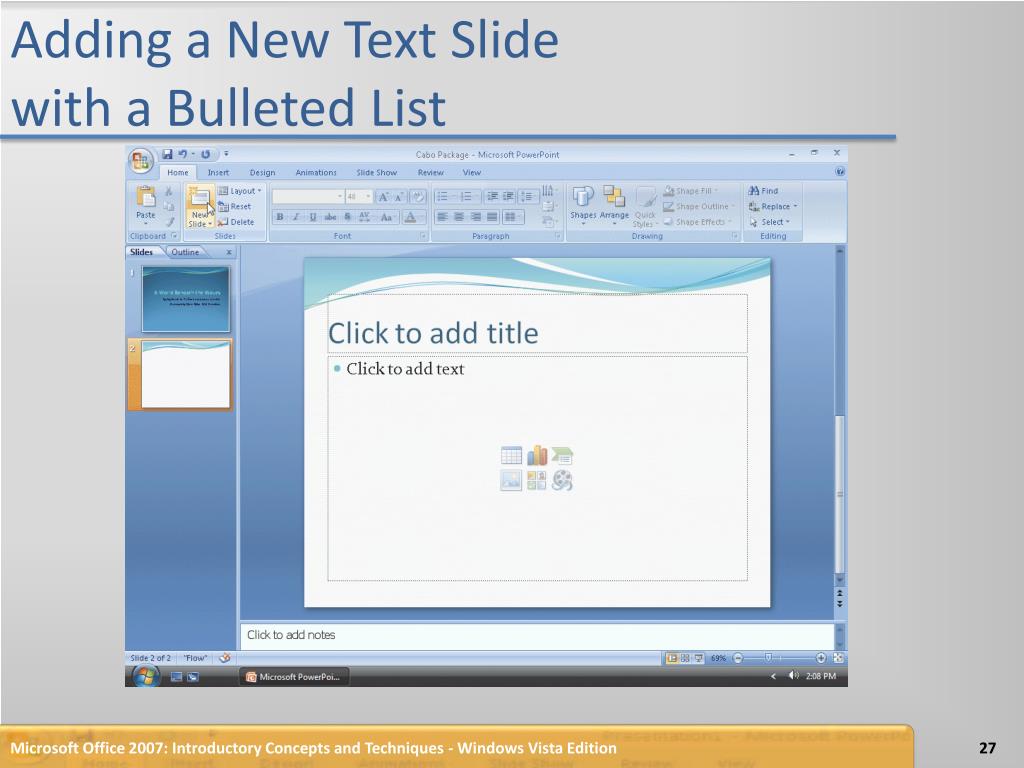The image size is (1024, 768).
Task: Open the Replace dropdown
Action: (773, 206)
